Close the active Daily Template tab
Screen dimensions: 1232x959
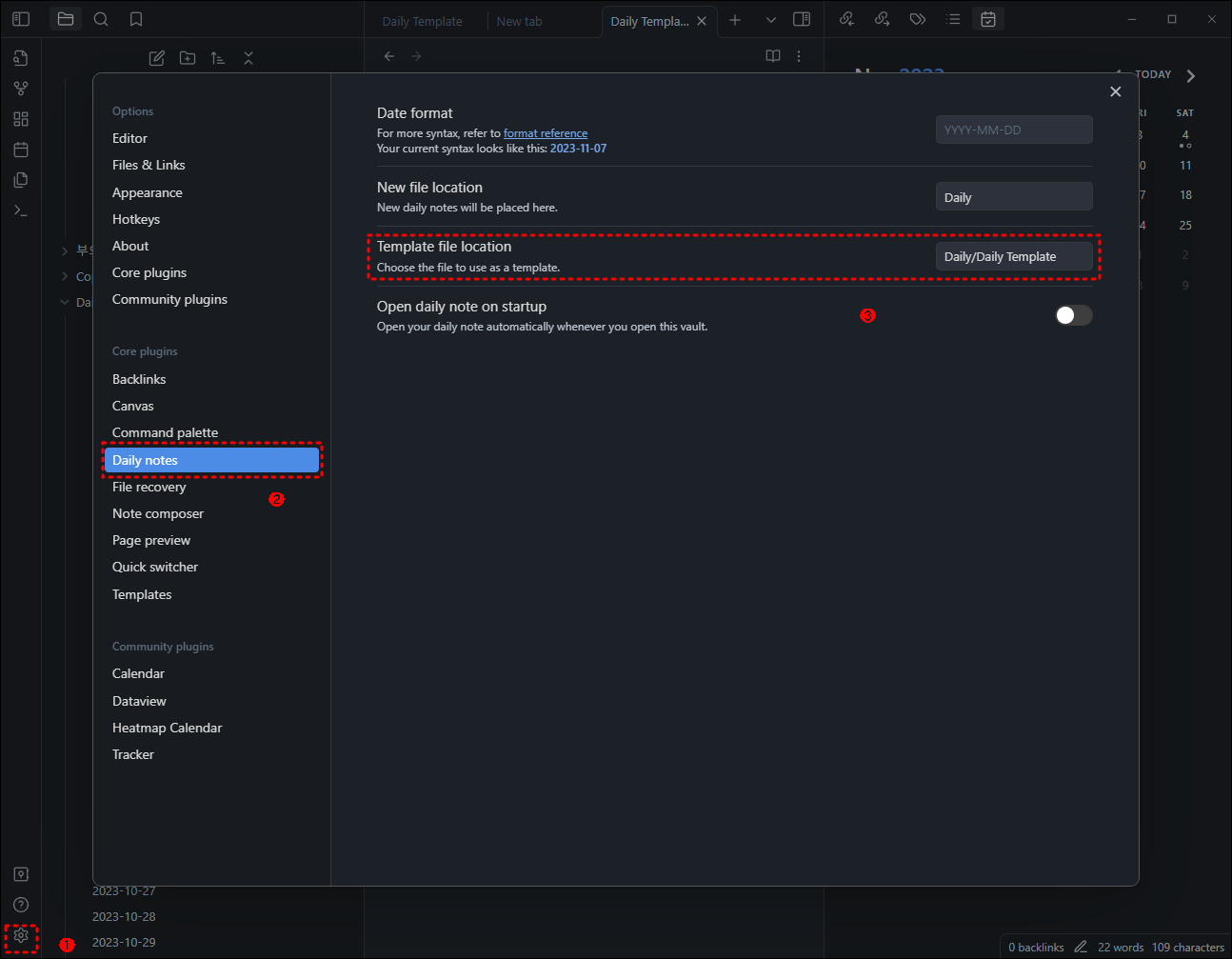702,21
